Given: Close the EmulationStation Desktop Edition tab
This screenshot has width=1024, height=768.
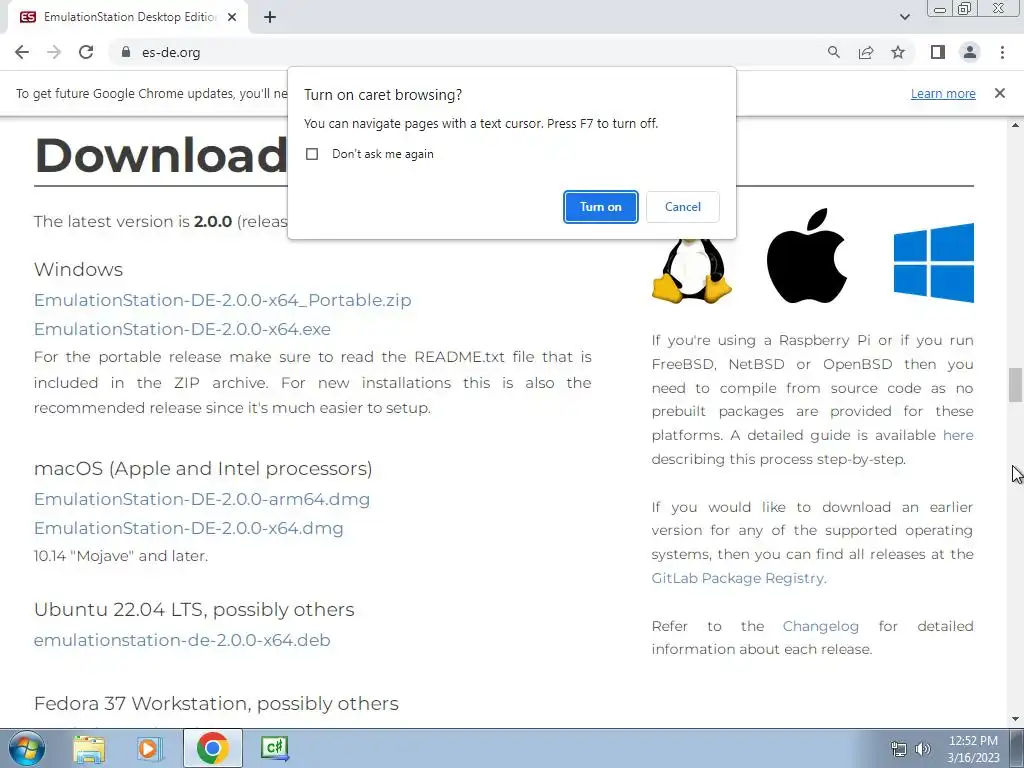Looking at the screenshot, I should (x=232, y=17).
